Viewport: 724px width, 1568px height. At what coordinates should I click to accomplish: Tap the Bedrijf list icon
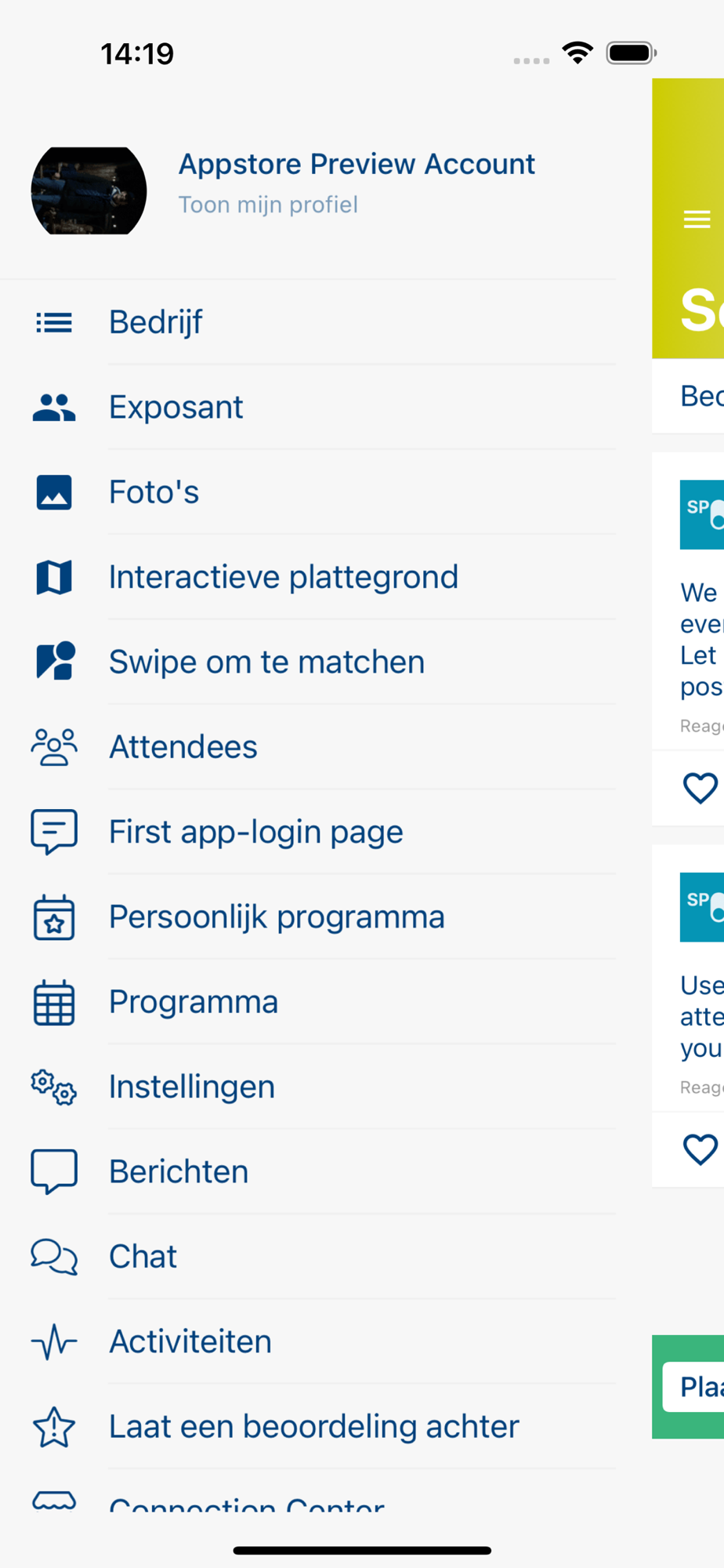click(x=54, y=322)
